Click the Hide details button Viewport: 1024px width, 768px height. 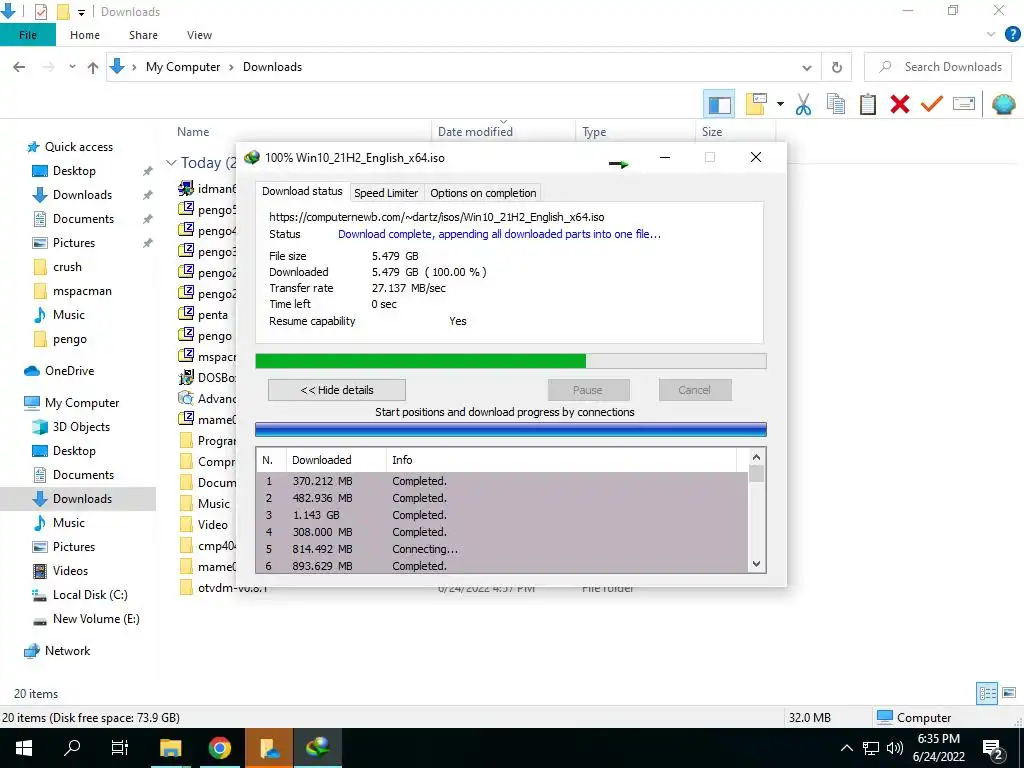tap(337, 390)
